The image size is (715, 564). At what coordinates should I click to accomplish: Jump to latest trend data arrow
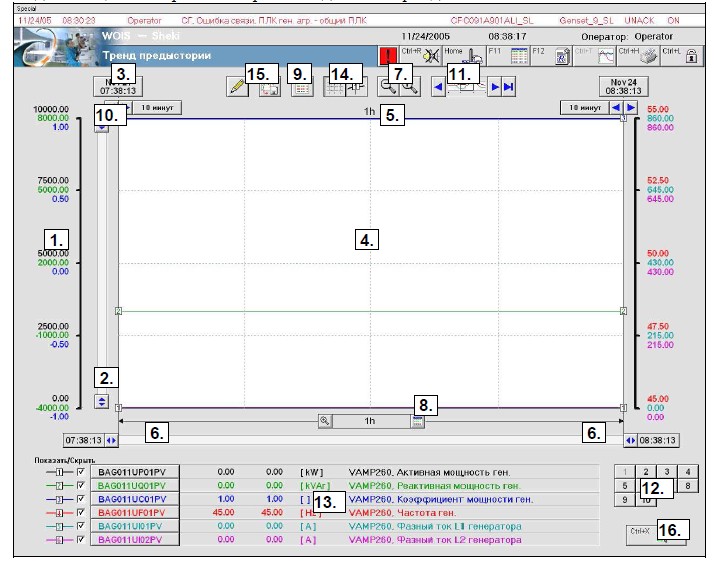click(510, 88)
